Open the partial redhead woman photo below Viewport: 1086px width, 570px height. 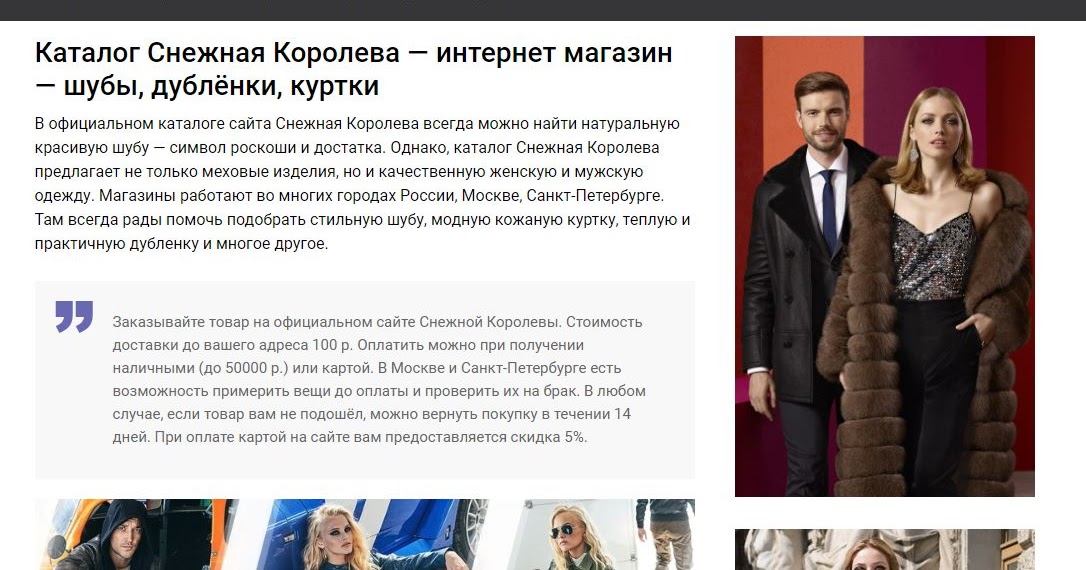point(884,550)
